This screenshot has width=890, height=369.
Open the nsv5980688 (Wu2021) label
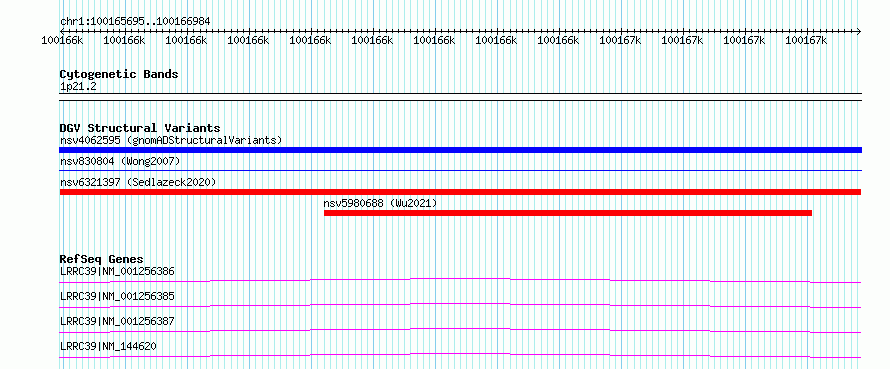(380, 203)
